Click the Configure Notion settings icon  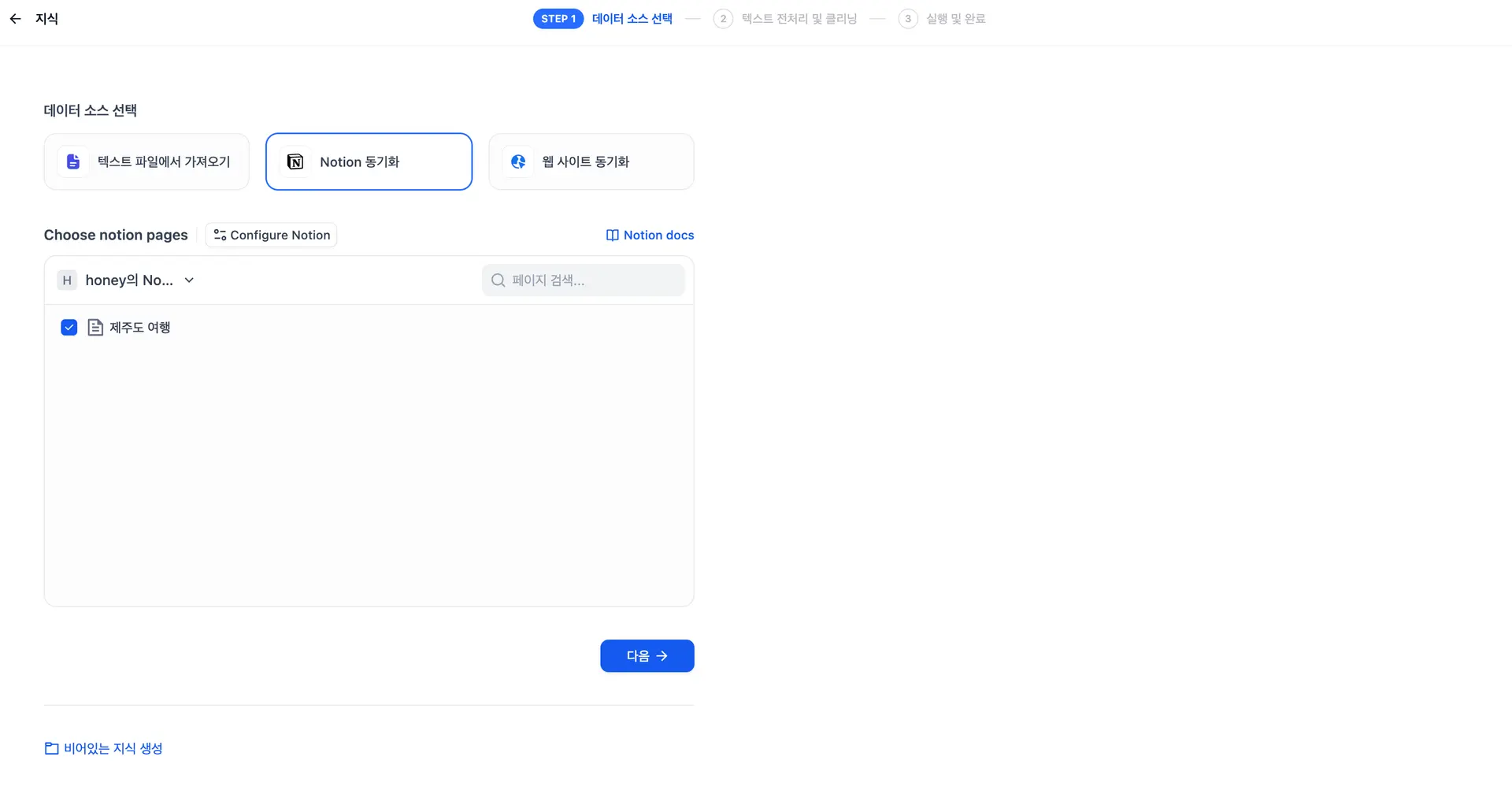pos(220,236)
